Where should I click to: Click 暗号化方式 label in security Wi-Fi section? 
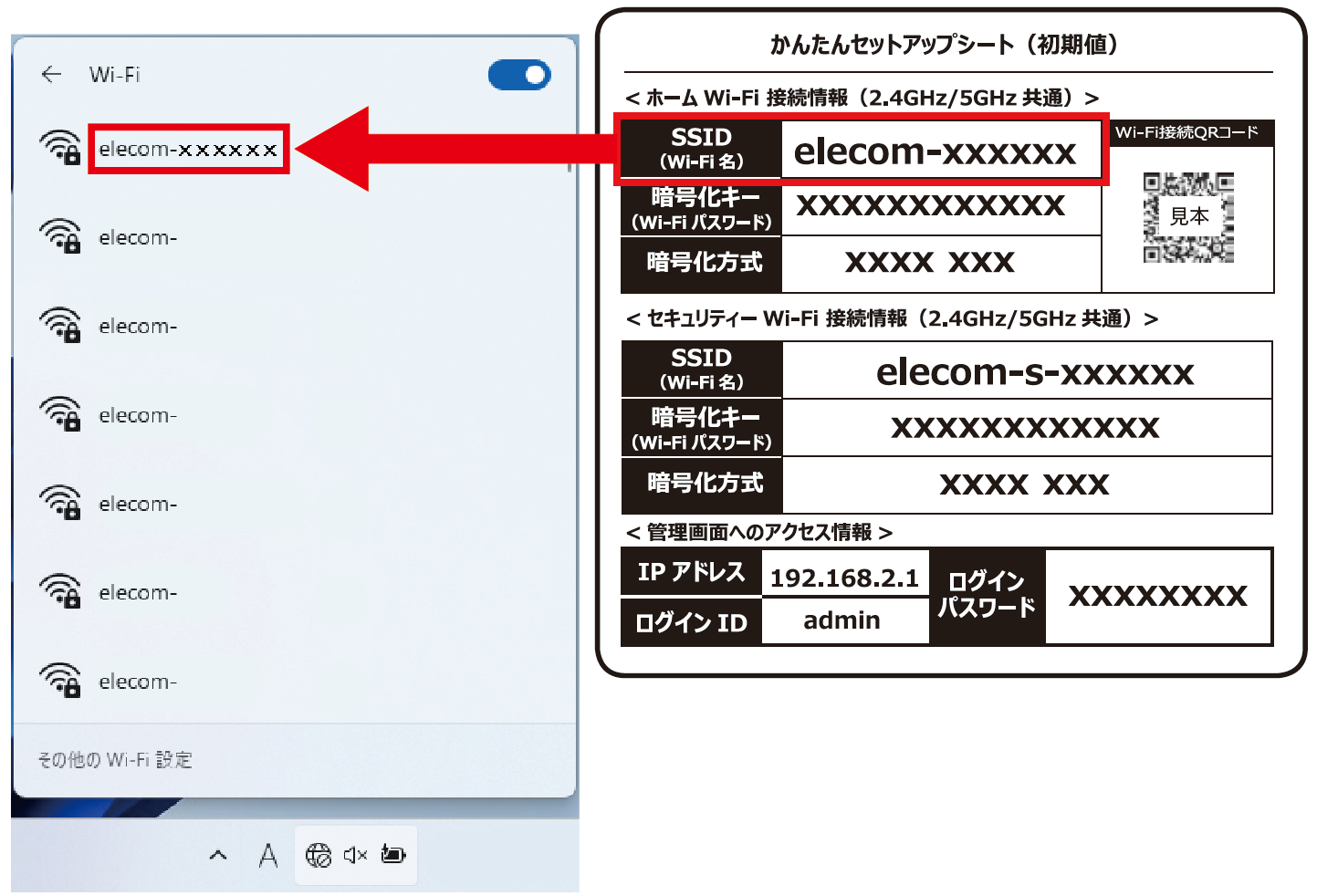point(701,484)
